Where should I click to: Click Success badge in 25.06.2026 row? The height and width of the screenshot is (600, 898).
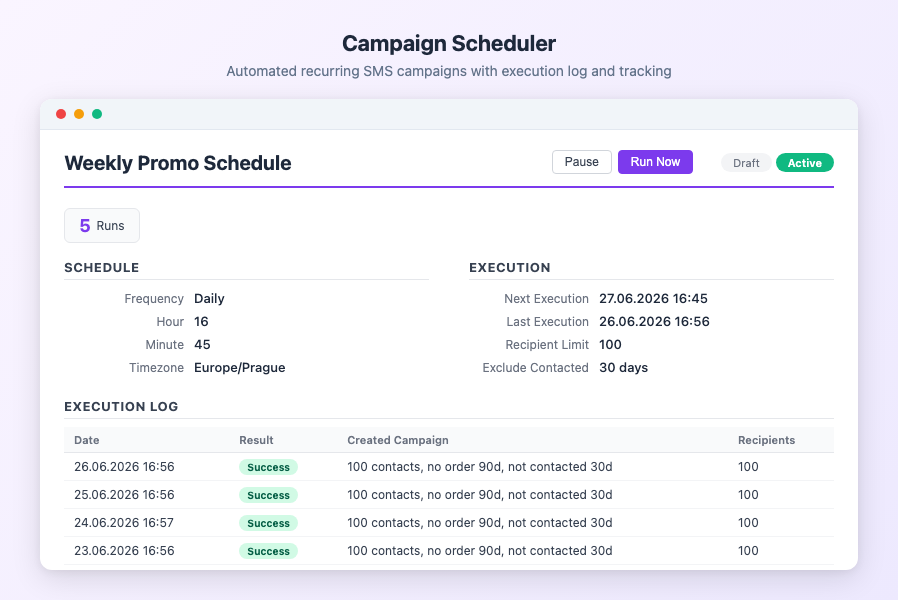point(268,495)
